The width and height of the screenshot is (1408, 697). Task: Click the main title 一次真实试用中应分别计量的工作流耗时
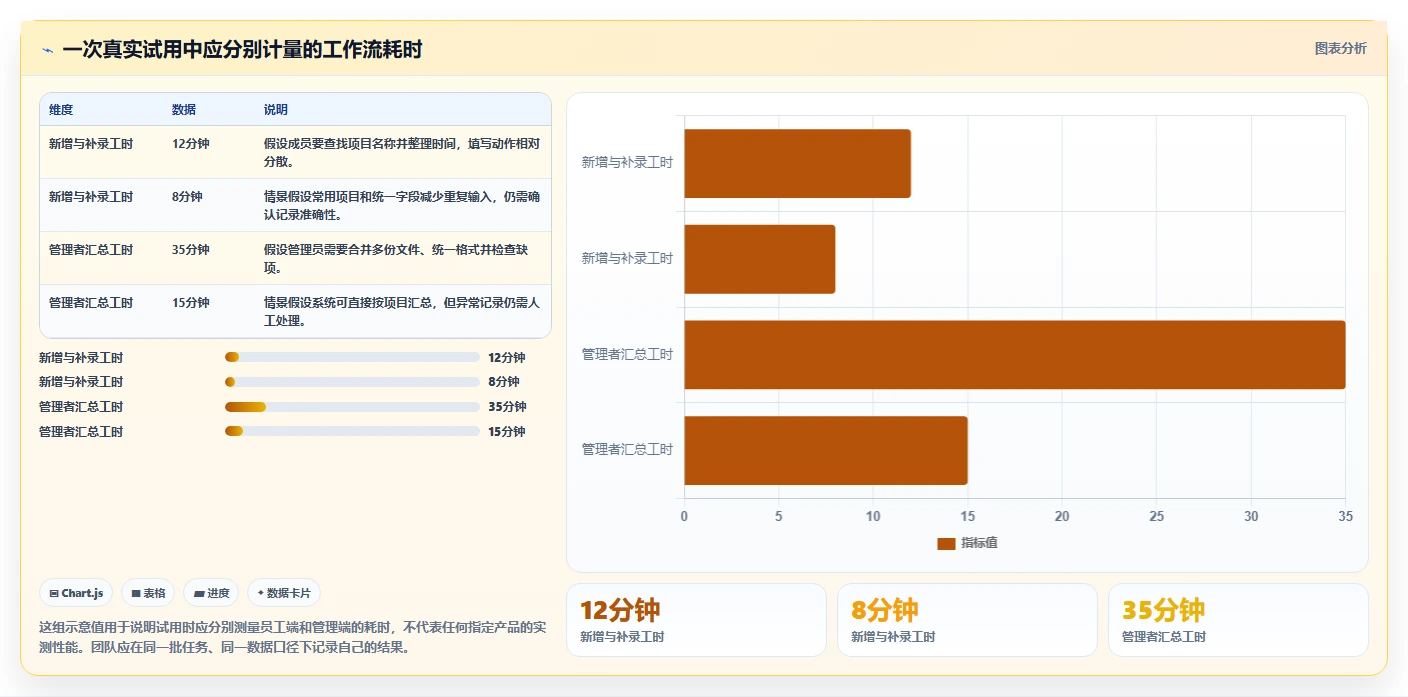[x=242, y=50]
